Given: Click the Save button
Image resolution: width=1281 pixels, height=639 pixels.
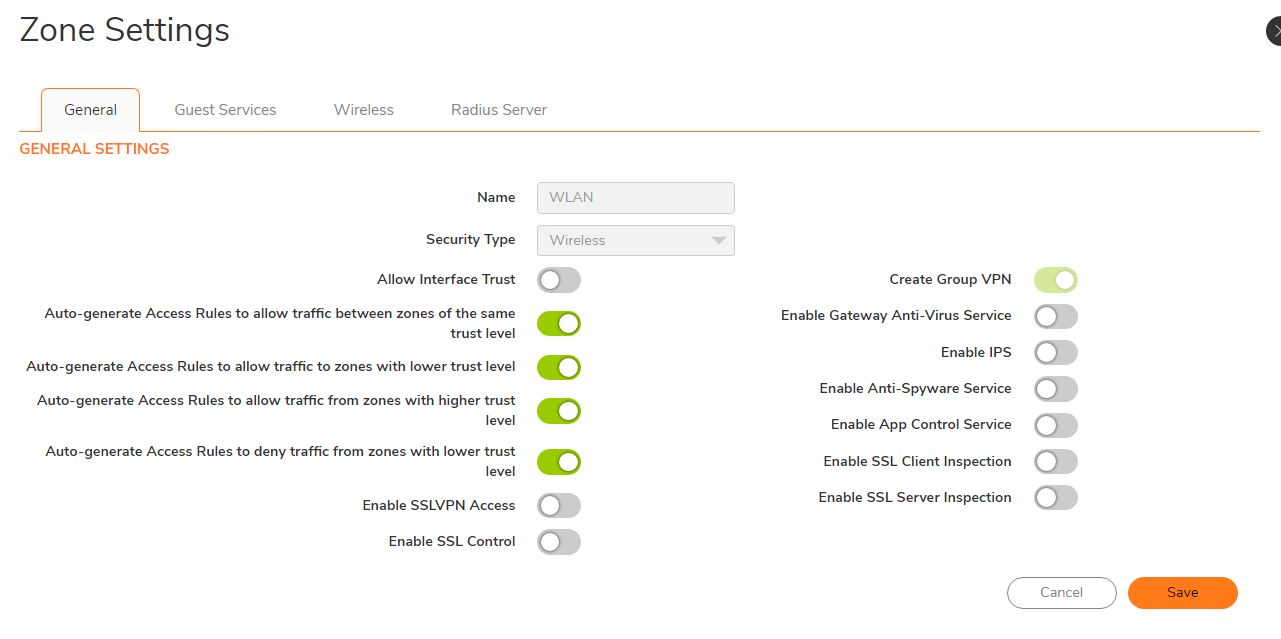Looking at the screenshot, I should [1183, 593].
